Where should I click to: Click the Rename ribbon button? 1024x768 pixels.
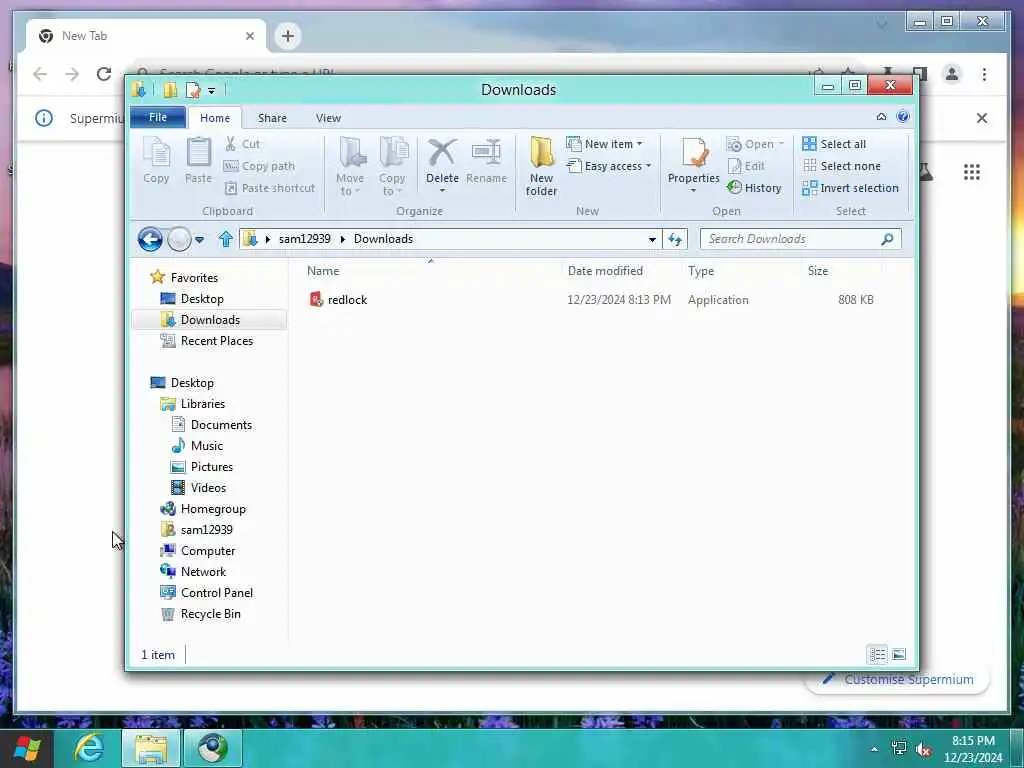[486, 161]
